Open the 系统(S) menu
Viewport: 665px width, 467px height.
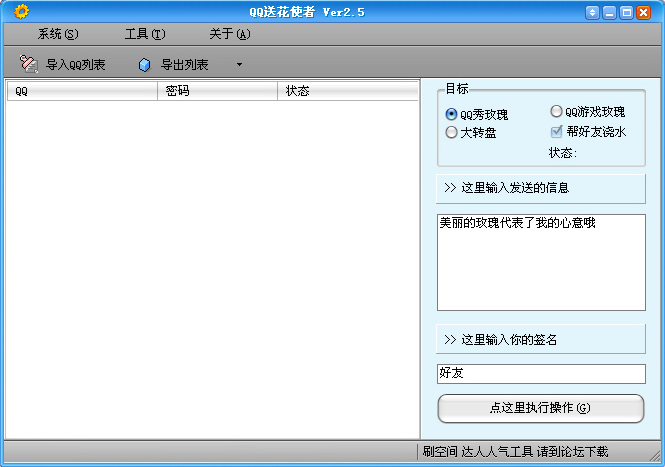tap(58, 34)
